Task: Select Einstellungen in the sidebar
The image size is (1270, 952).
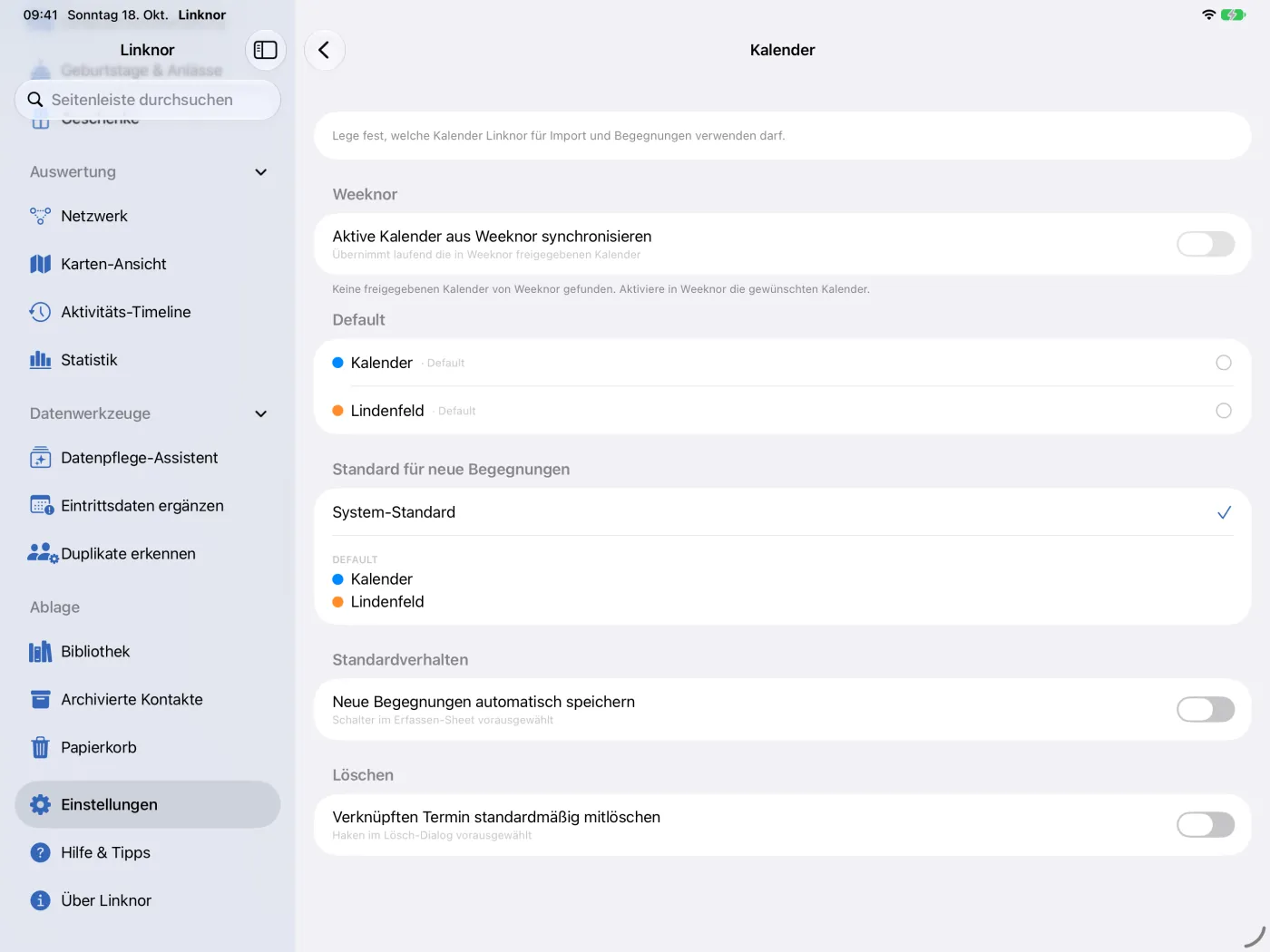Action: (x=148, y=804)
